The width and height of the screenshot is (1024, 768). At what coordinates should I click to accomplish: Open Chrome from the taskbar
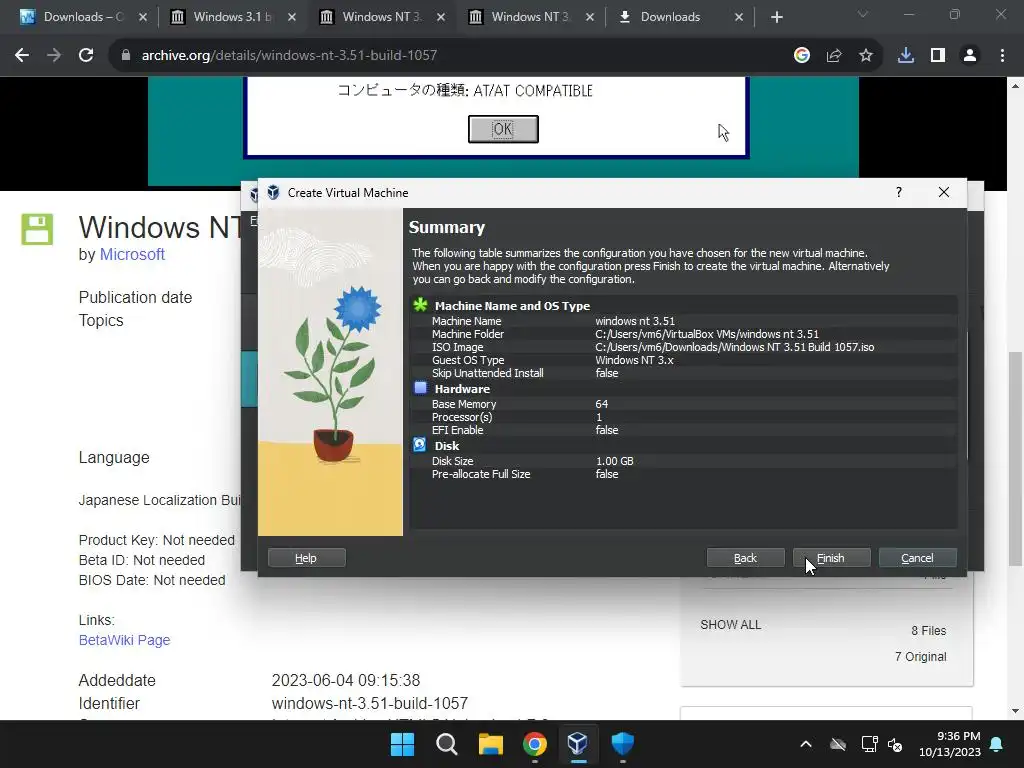coord(535,744)
